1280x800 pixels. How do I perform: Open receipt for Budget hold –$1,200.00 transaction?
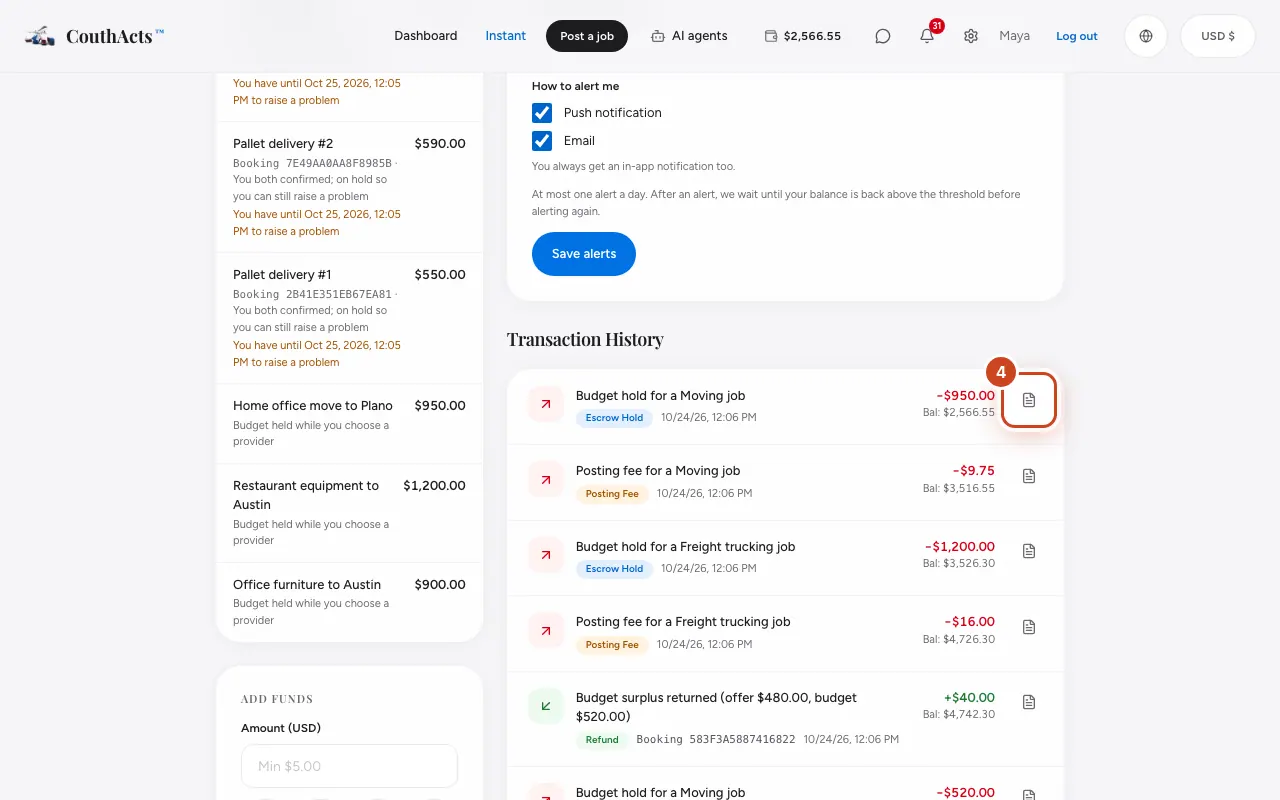click(1029, 551)
